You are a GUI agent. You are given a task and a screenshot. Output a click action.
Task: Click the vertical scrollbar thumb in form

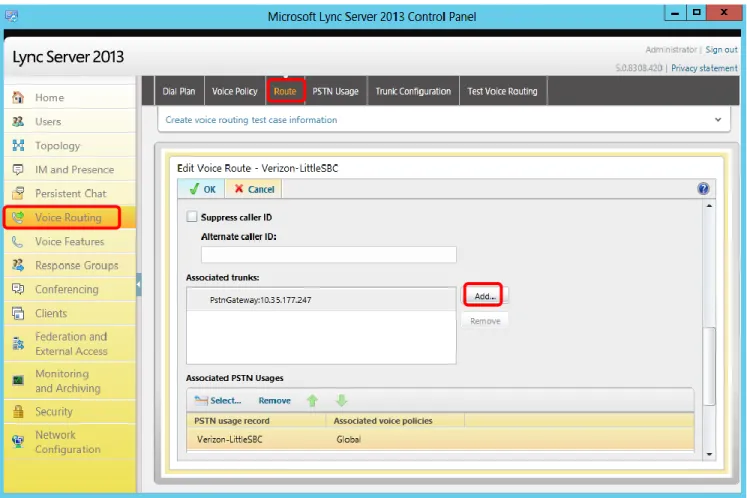tap(709, 366)
